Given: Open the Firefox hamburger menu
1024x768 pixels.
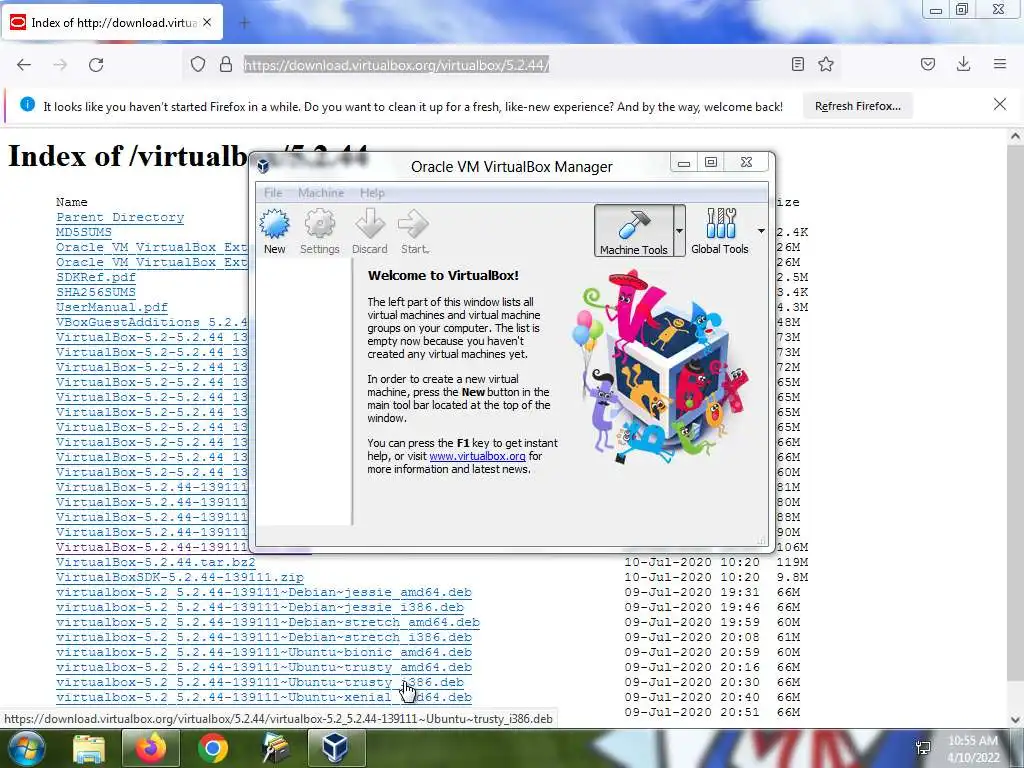Looking at the screenshot, I should (1000, 65).
